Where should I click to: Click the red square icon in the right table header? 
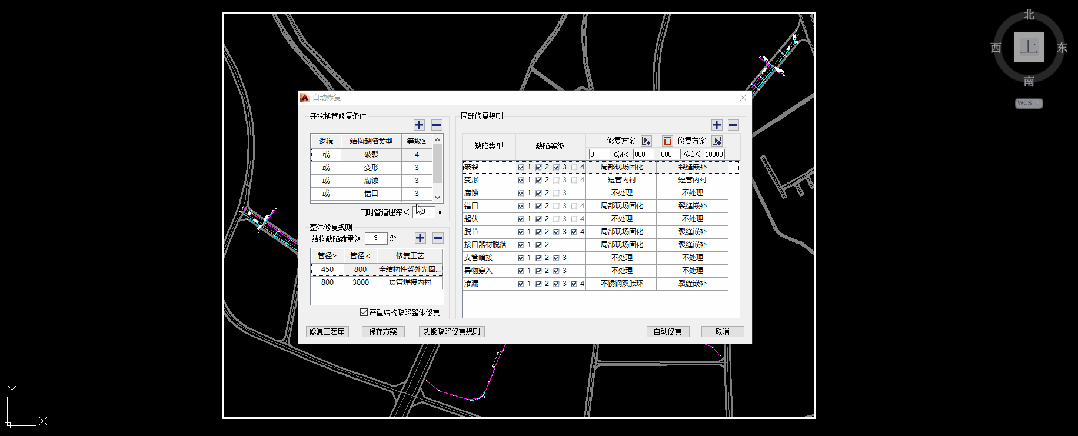[x=667, y=141]
